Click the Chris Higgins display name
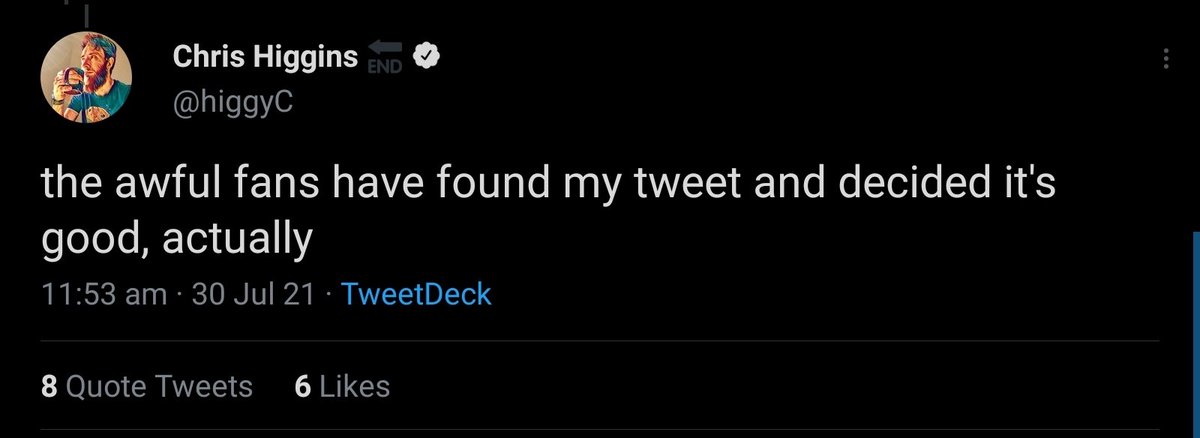Viewport: 1200px width, 438px height. click(265, 59)
